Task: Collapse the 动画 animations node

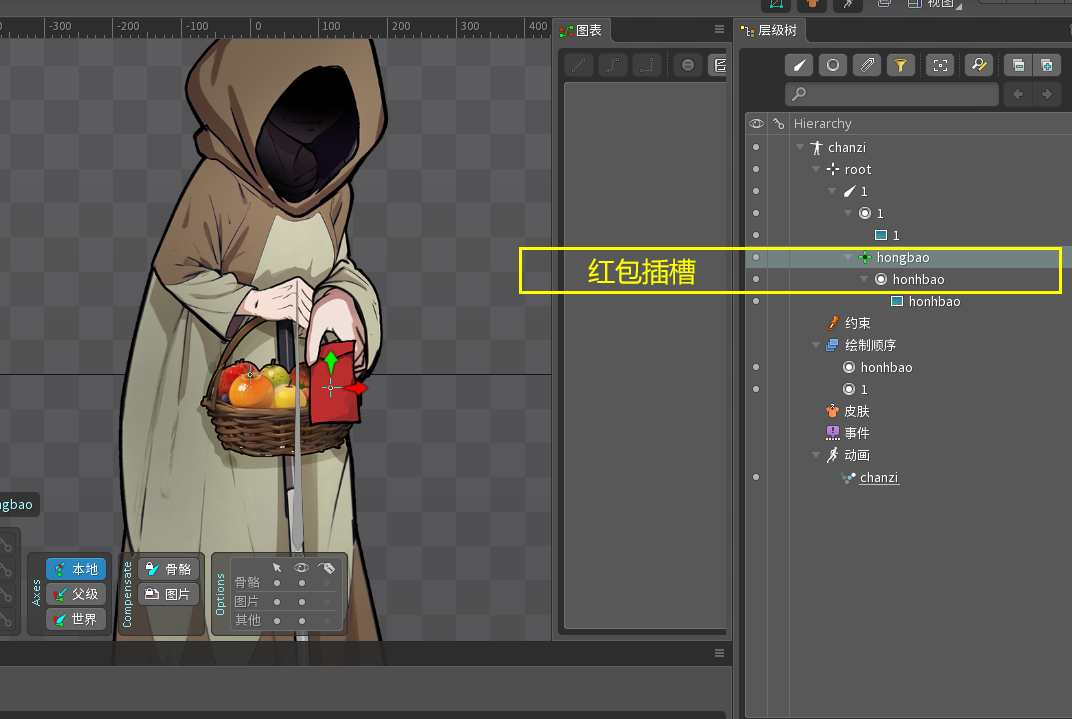Action: 816,455
